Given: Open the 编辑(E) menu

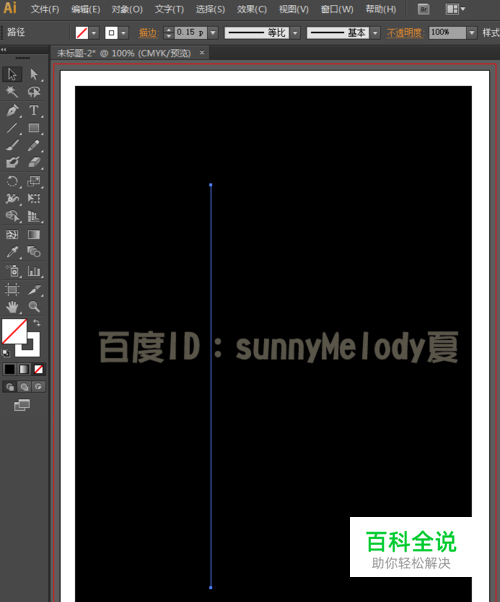Looking at the screenshot, I should (86, 9).
